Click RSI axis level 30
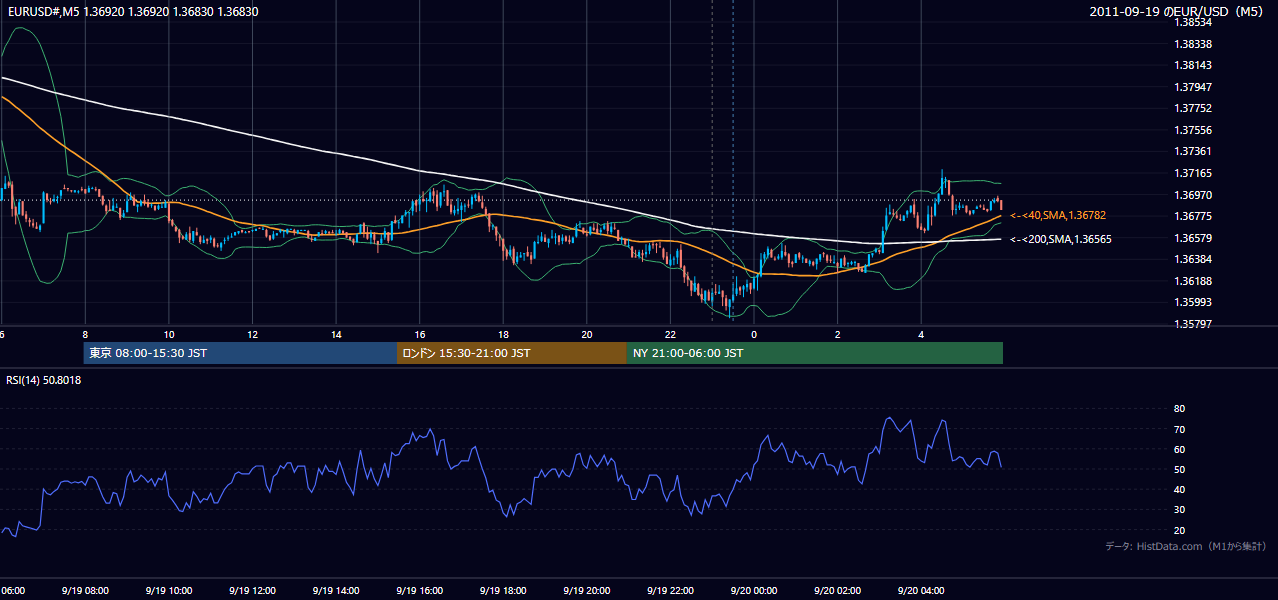Viewport: 1278px width, 600px height. pos(1179,510)
